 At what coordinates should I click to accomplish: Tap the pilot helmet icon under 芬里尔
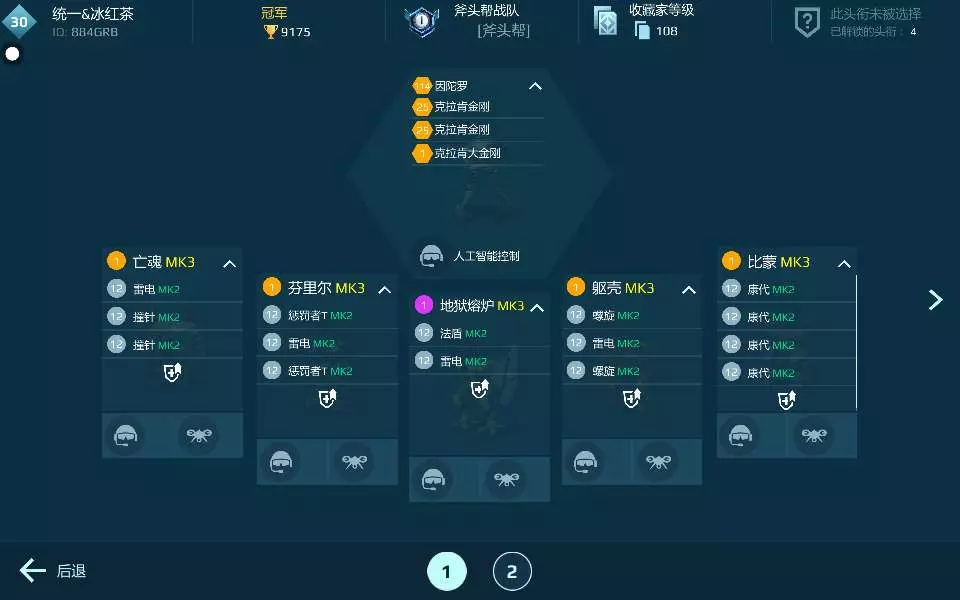(281, 463)
